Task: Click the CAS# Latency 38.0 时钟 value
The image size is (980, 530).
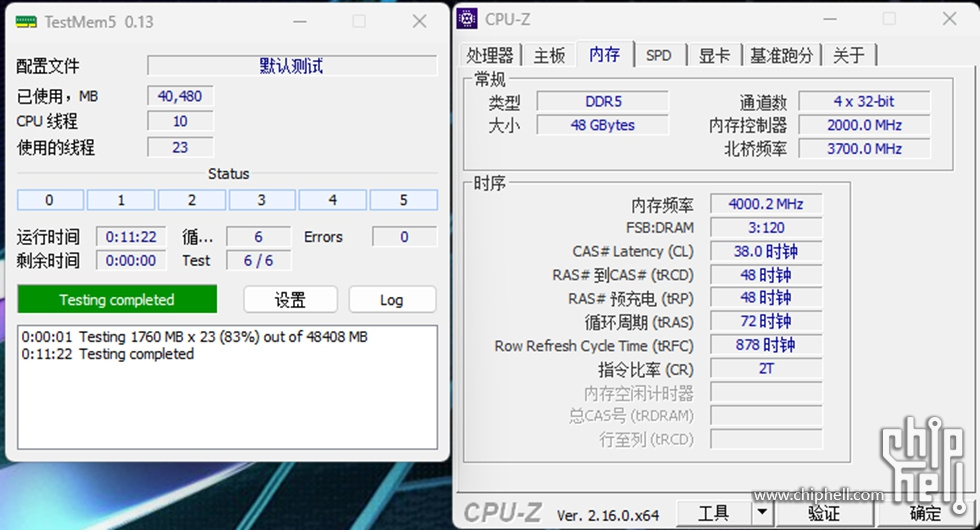Action: point(766,251)
